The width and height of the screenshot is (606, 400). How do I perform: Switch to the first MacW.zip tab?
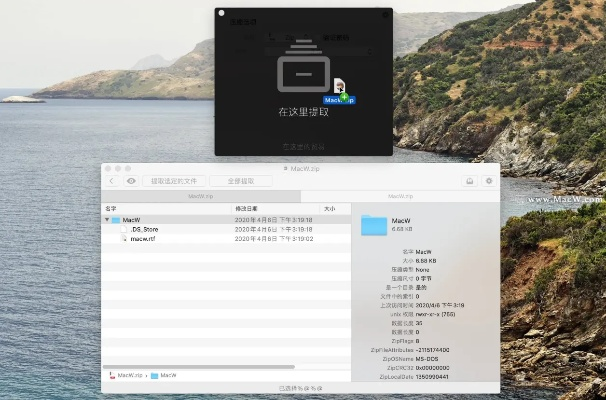(x=200, y=196)
